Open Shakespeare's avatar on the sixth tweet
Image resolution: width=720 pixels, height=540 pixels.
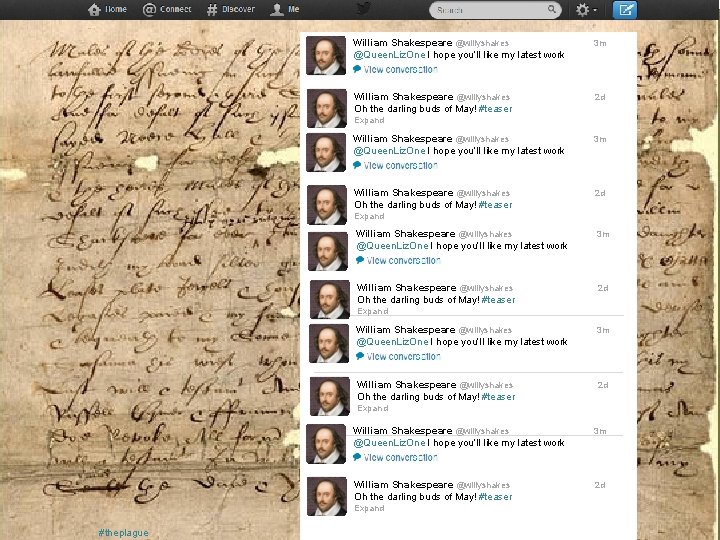[330, 299]
